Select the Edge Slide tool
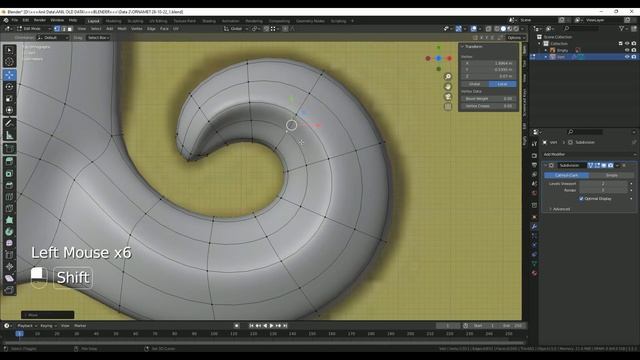 pyautogui.click(x=9, y=255)
